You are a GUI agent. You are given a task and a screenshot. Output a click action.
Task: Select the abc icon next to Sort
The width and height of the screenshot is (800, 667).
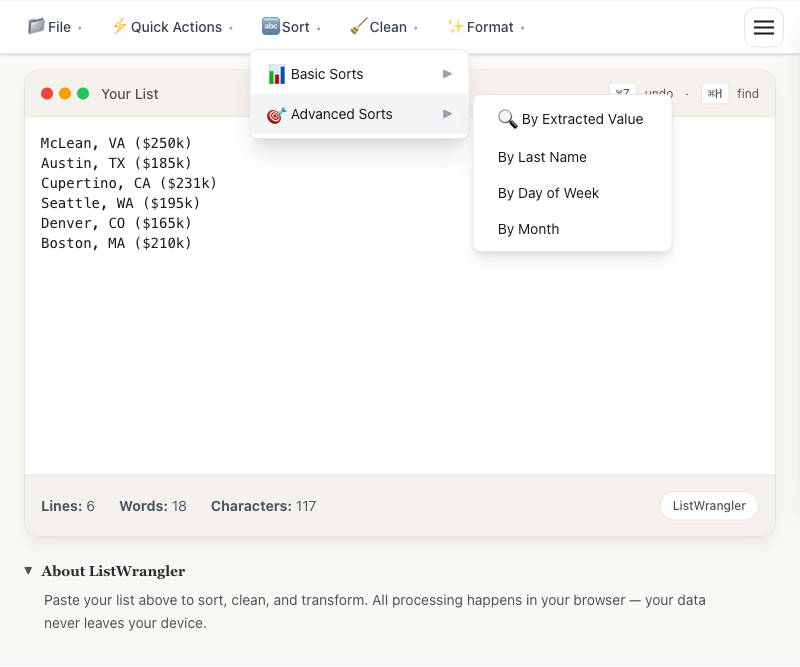coord(269,27)
